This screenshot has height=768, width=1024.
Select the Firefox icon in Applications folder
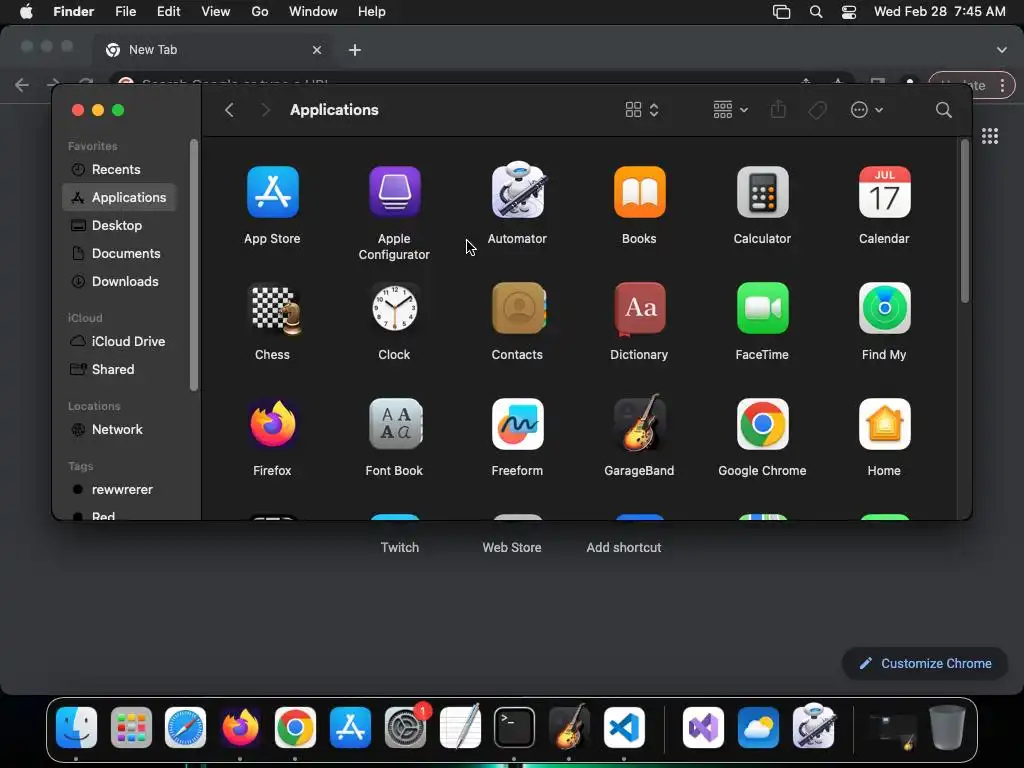(x=272, y=424)
